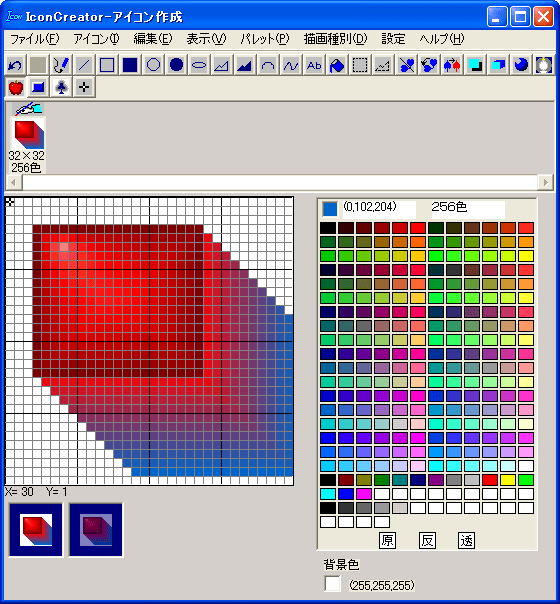Select the dotted polygon selection tool

(x=383, y=65)
